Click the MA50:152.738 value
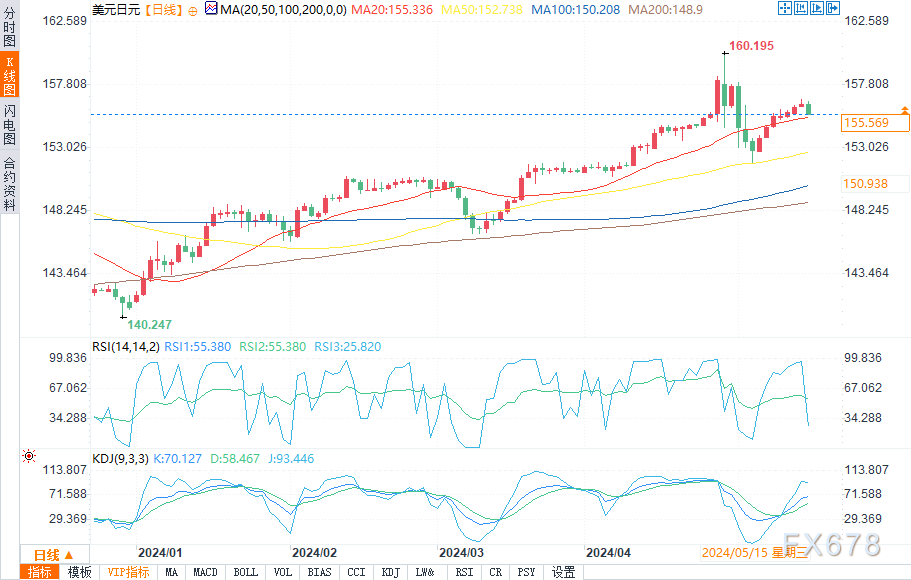This screenshot has width=911, height=580. (x=482, y=10)
